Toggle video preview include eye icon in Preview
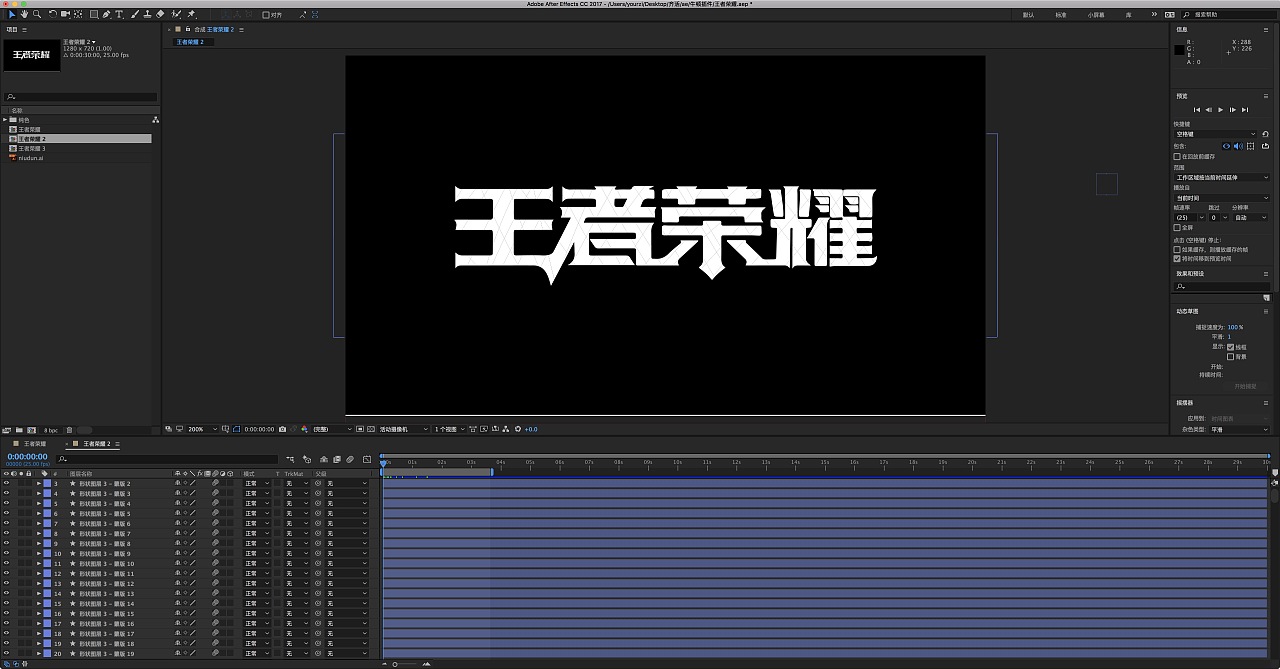Viewport: 1280px width, 669px height. 1227,146
